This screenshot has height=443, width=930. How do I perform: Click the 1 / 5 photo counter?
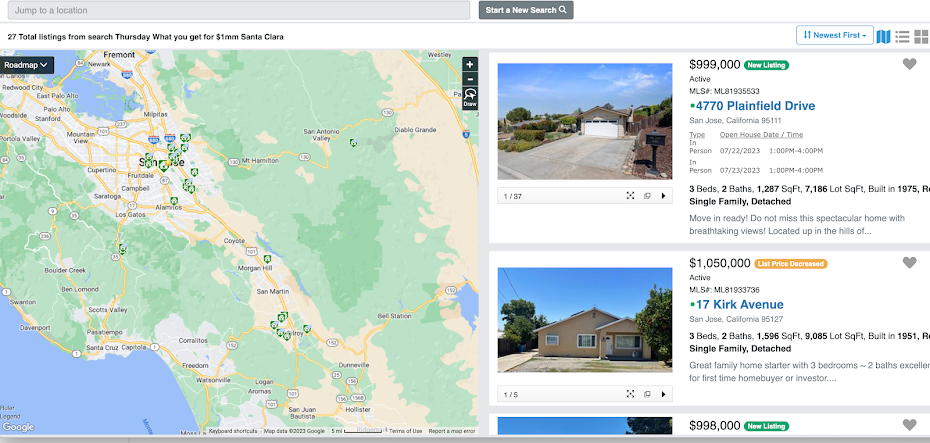pyautogui.click(x=511, y=395)
